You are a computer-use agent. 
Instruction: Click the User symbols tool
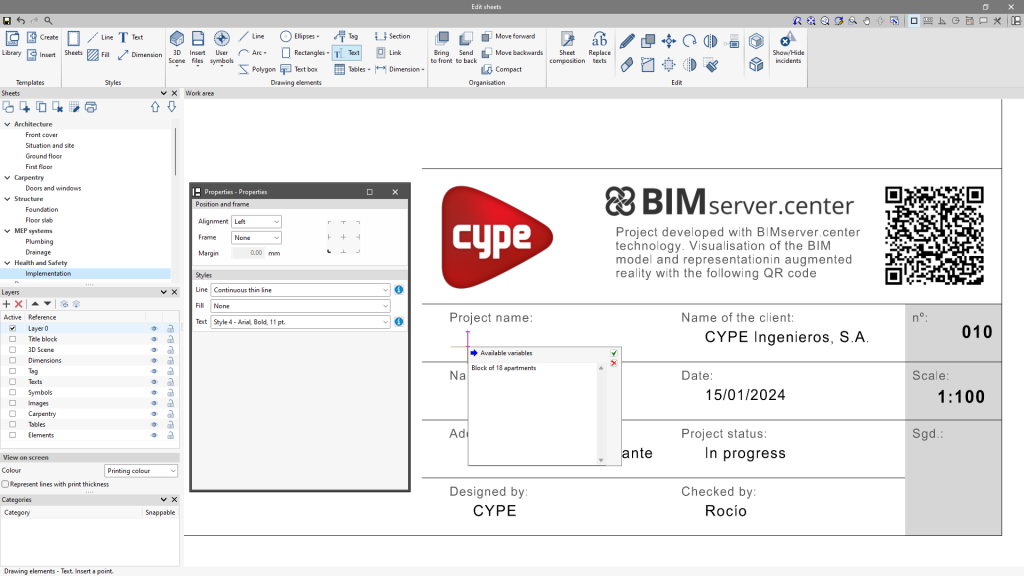point(221,46)
